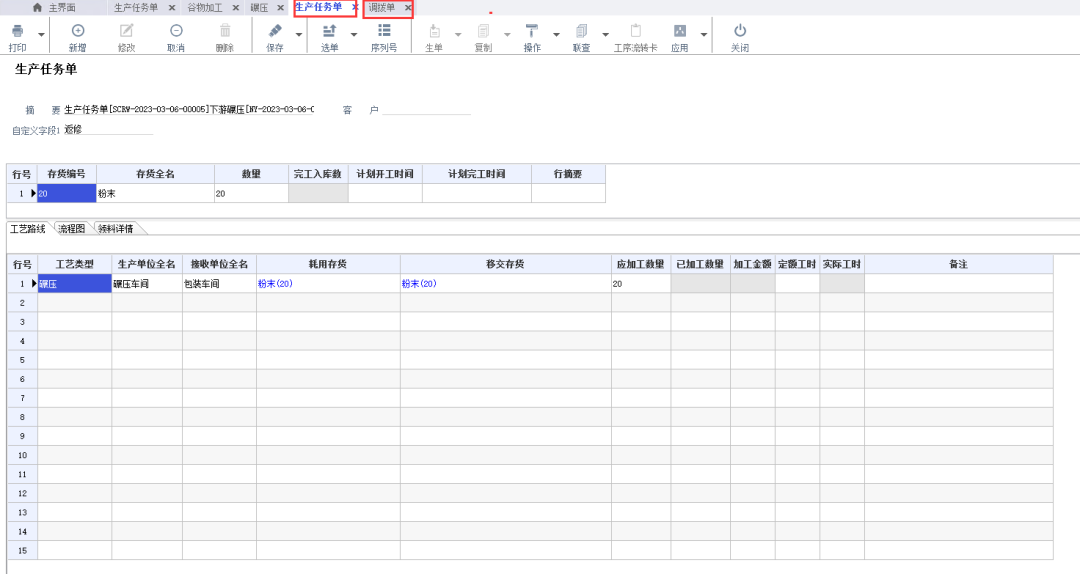
Task: Switch to the first 生产任务单 tab
Action: pyautogui.click(x=136, y=8)
